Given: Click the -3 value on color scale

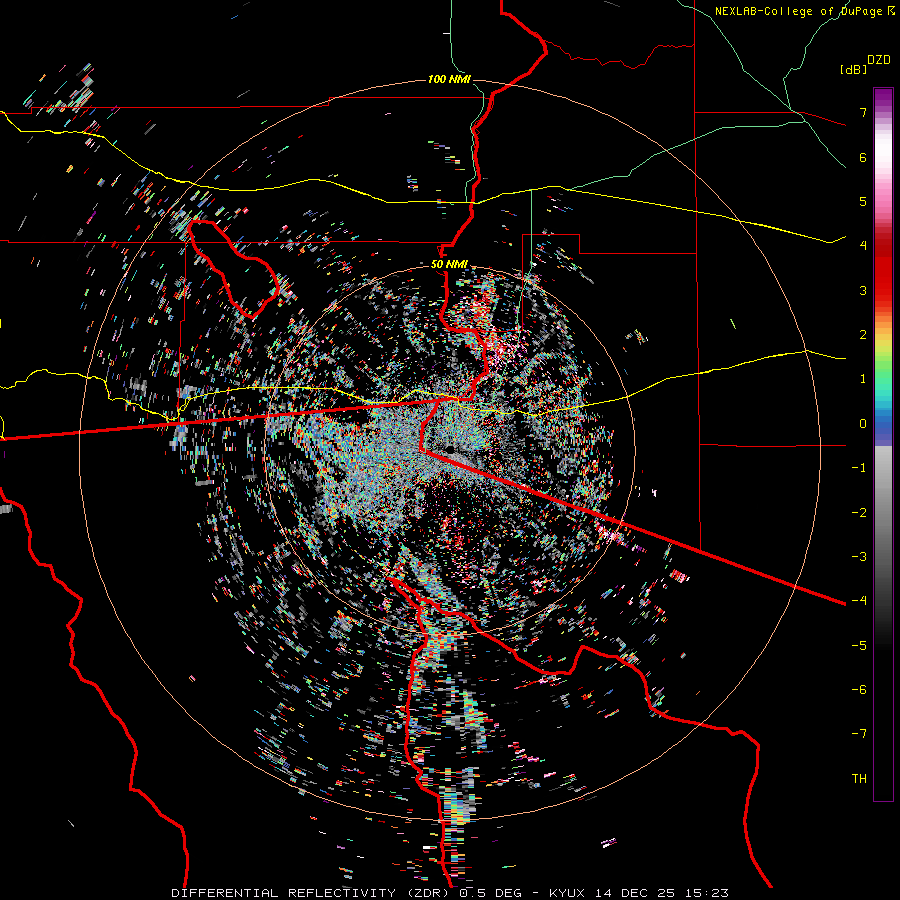Looking at the screenshot, I should coord(859,557).
